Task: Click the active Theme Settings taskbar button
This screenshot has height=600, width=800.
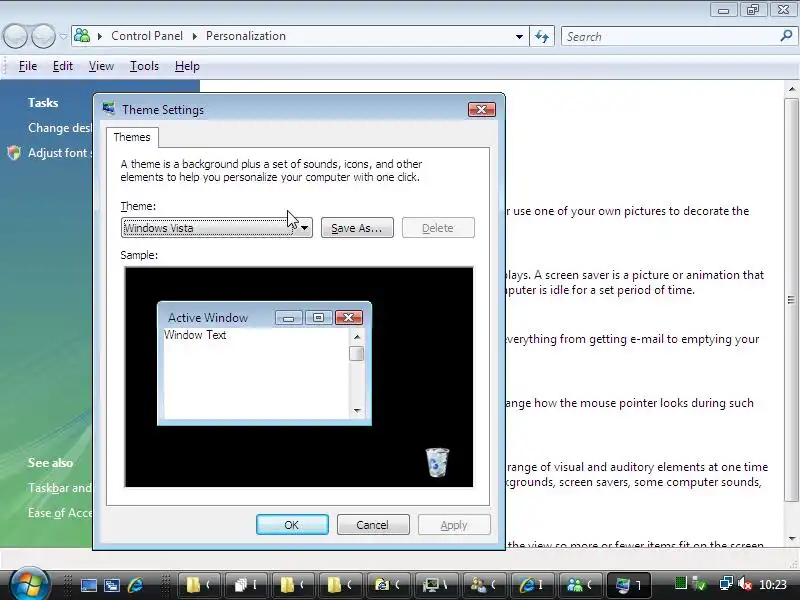Action: (x=628, y=585)
